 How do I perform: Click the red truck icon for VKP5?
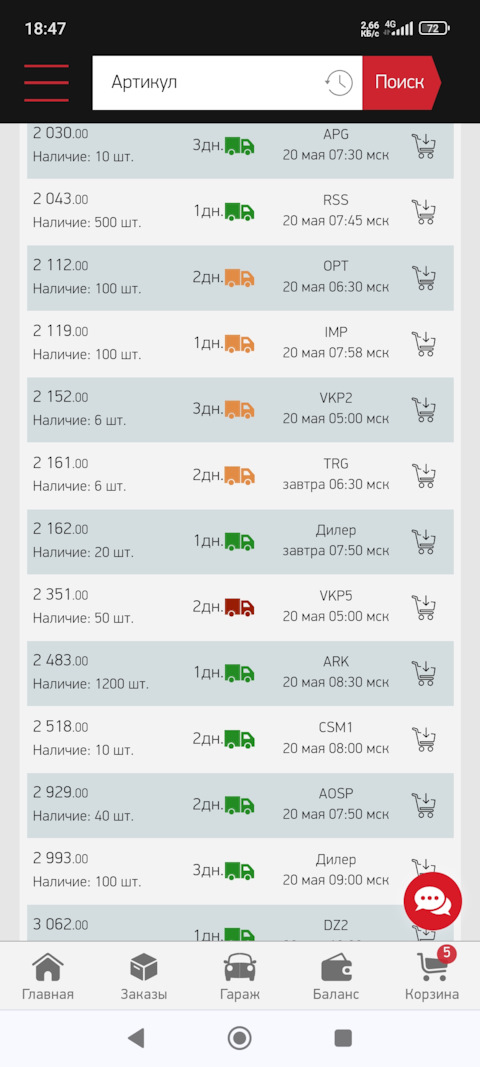(x=240, y=607)
